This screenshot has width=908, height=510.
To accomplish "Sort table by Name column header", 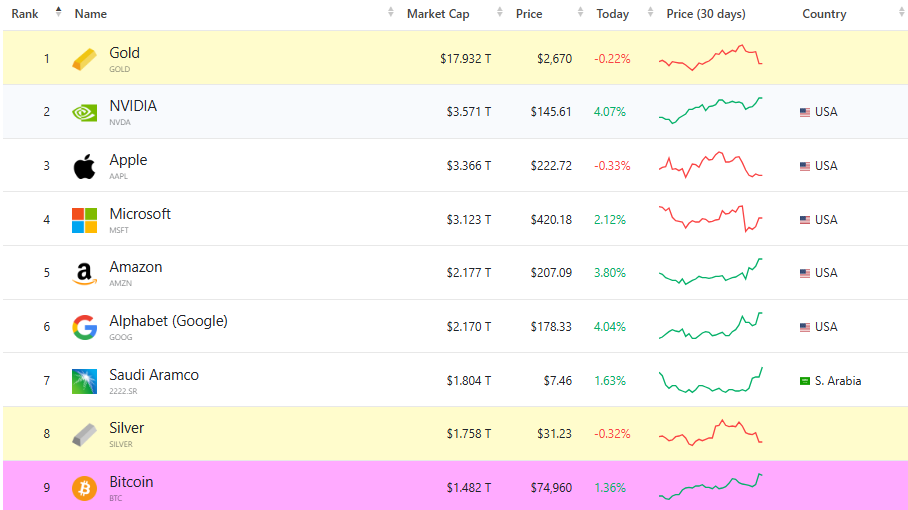I will 91,14.
